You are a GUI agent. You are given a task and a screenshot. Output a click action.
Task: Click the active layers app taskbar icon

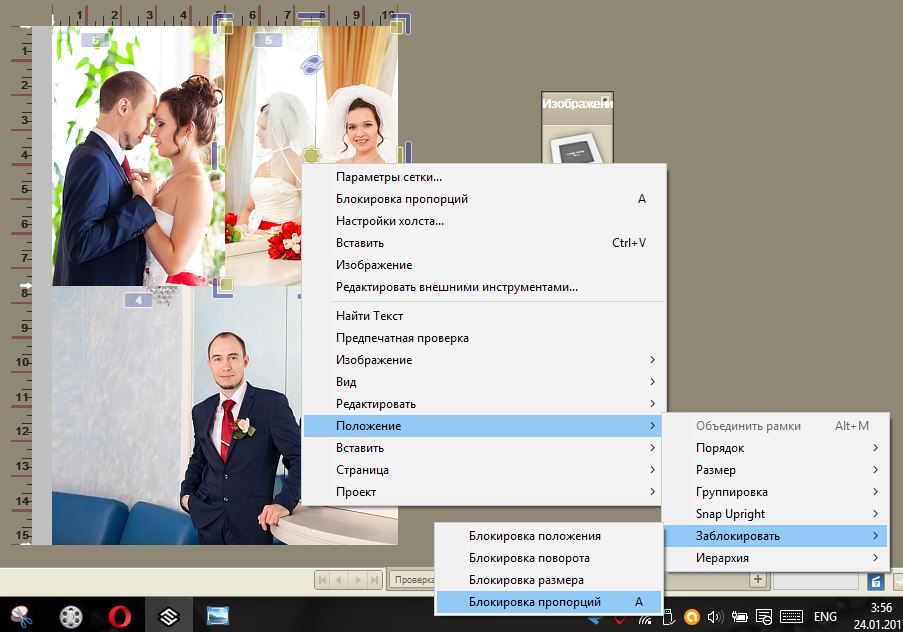[169, 616]
